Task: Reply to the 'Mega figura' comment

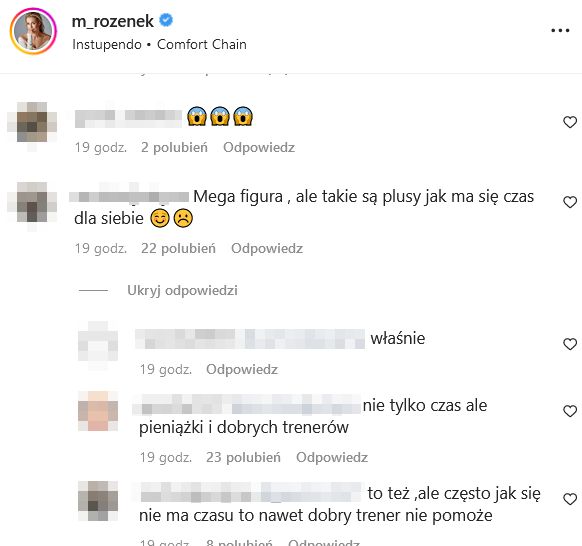Action: point(267,248)
